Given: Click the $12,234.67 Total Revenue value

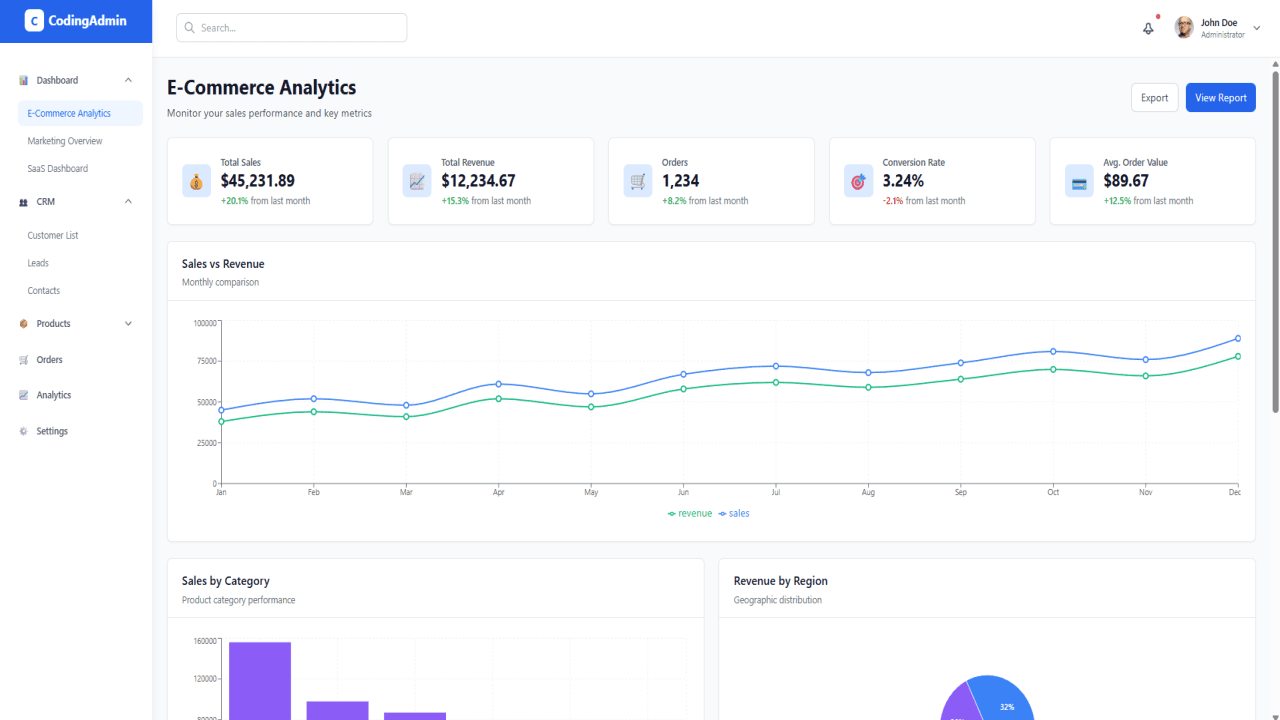Looking at the screenshot, I should click(x=479, y=181).
